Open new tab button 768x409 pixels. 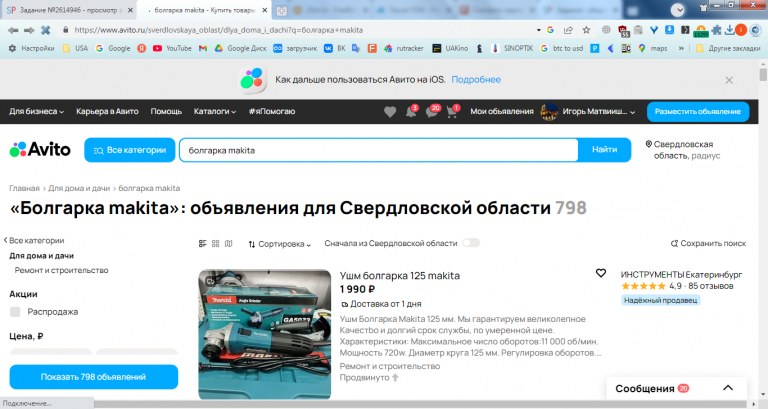pos(282,10)
